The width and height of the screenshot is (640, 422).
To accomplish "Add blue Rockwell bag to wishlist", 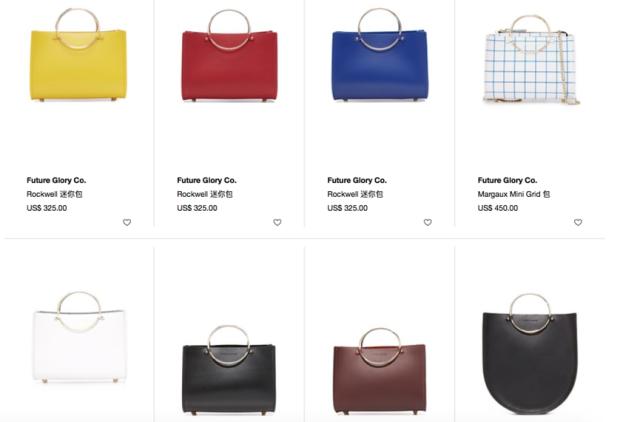I will 427,222.
